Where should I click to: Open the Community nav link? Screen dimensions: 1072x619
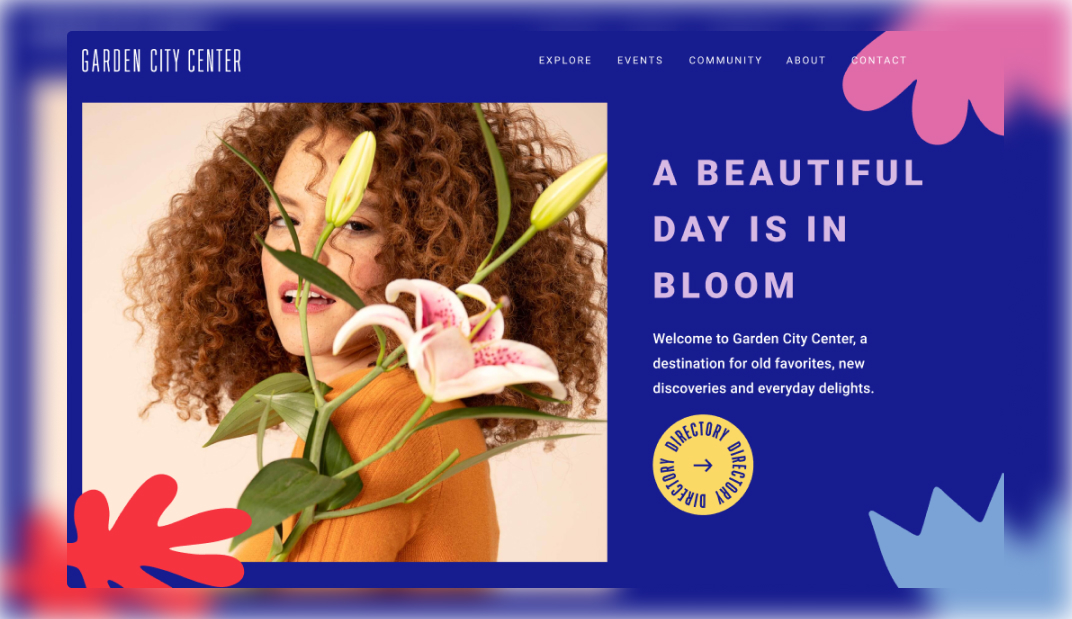[x=725, y=60]
